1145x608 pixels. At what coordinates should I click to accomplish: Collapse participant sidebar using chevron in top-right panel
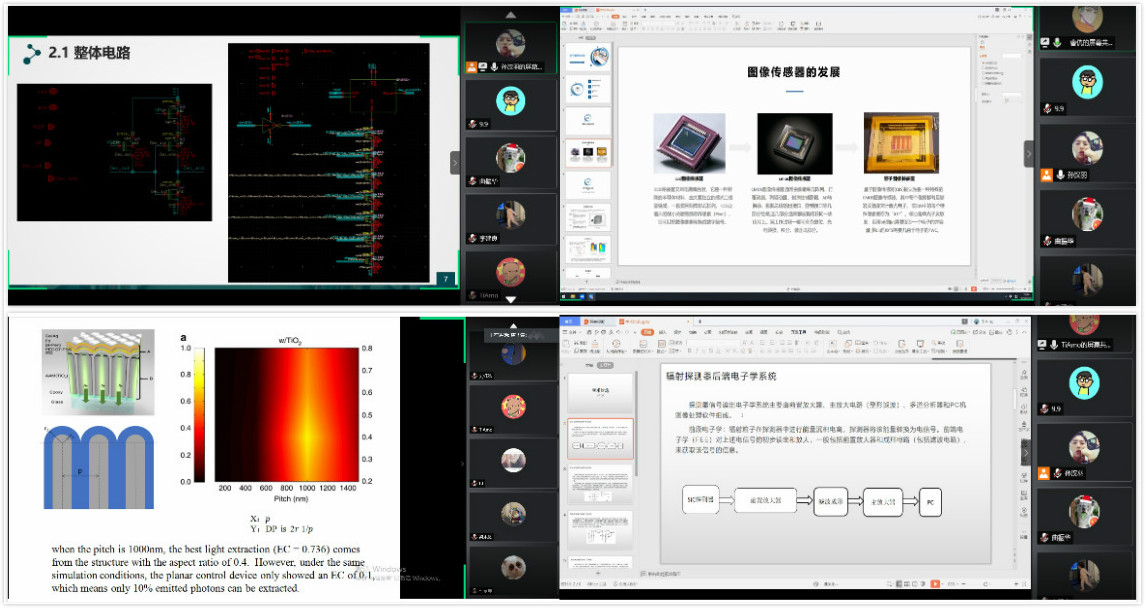click(x=1029, y=154)
